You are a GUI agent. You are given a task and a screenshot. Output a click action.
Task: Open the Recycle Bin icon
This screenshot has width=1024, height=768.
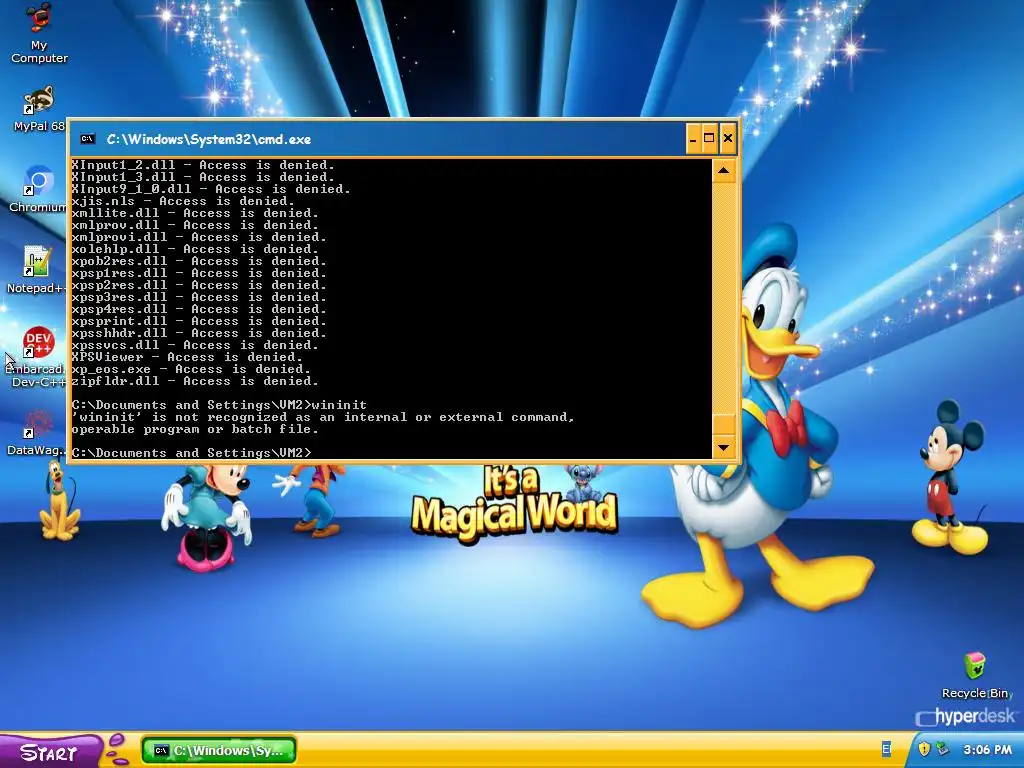click(975, 675)
